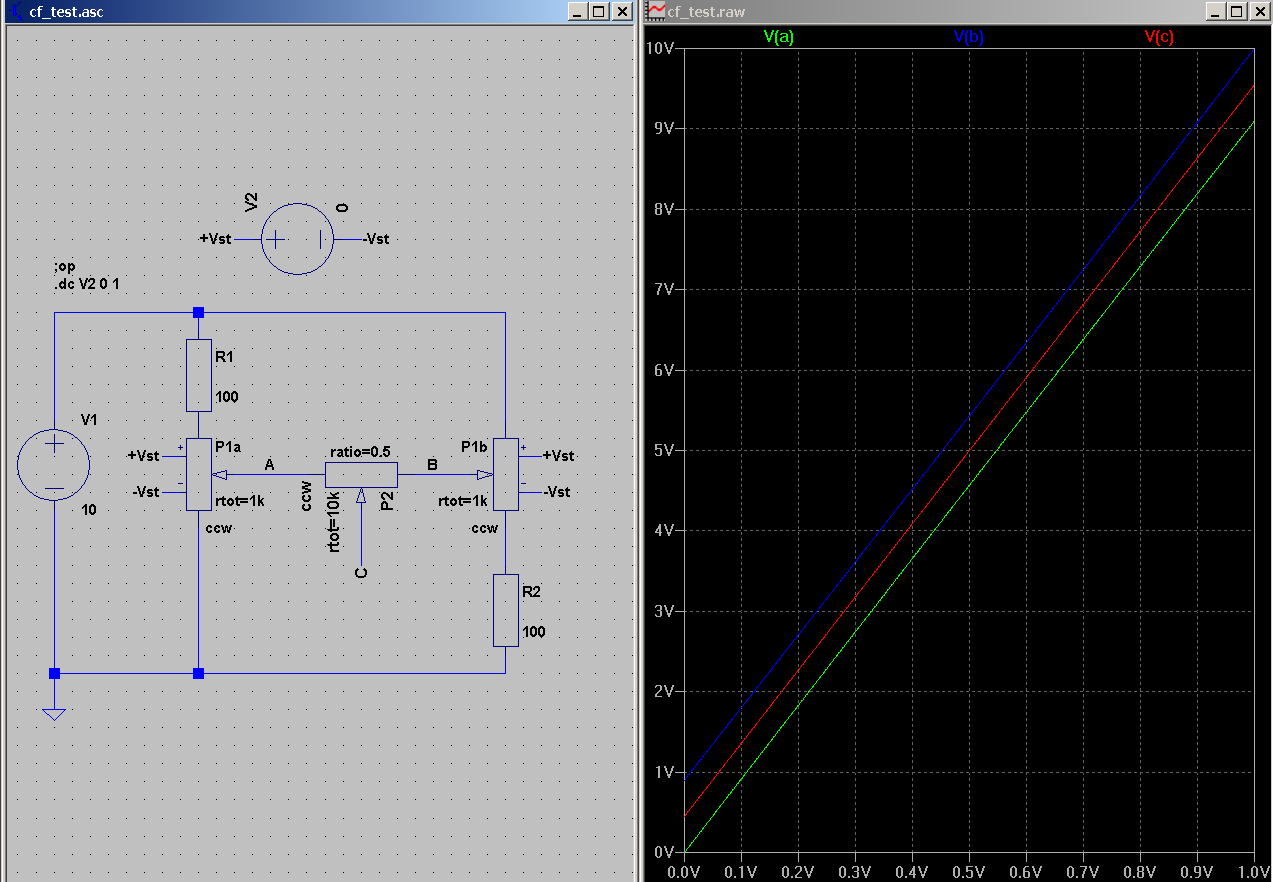Select the V1 voltage source symbol
This screenshot has height=882, width=1273.
pyautogui.click(x=54, y=465)
